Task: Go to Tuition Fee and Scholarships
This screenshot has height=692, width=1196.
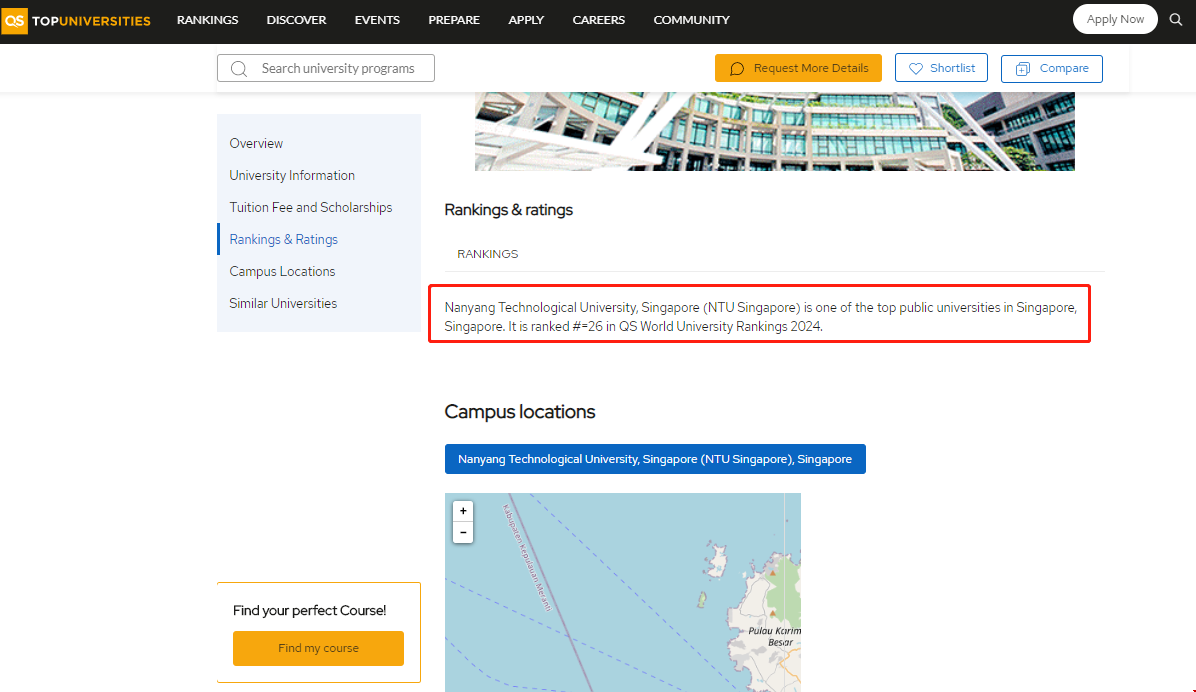Action: pyautogui.click(x=310, y=207)
